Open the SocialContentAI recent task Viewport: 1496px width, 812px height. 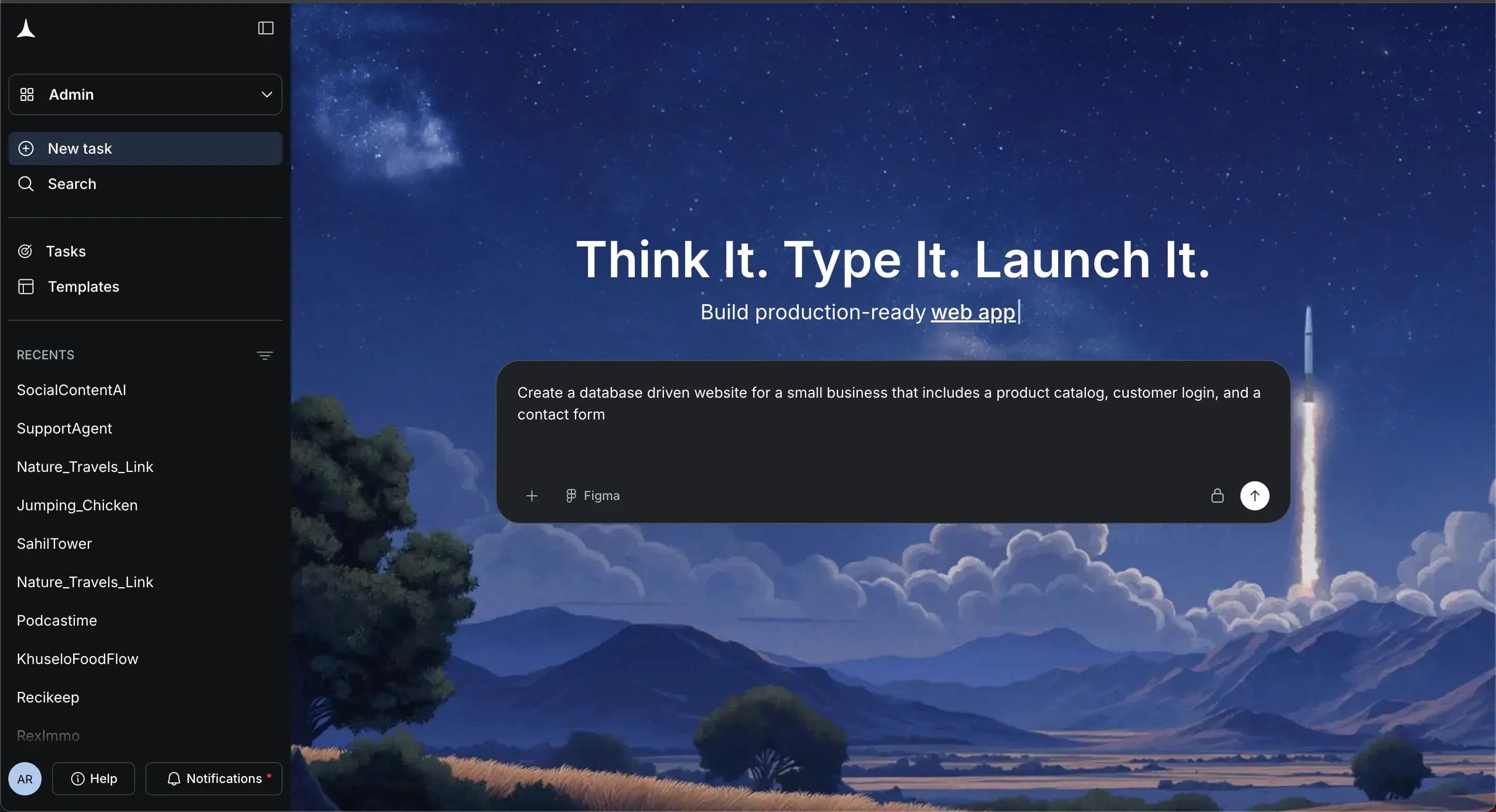(x=72, y=390)
